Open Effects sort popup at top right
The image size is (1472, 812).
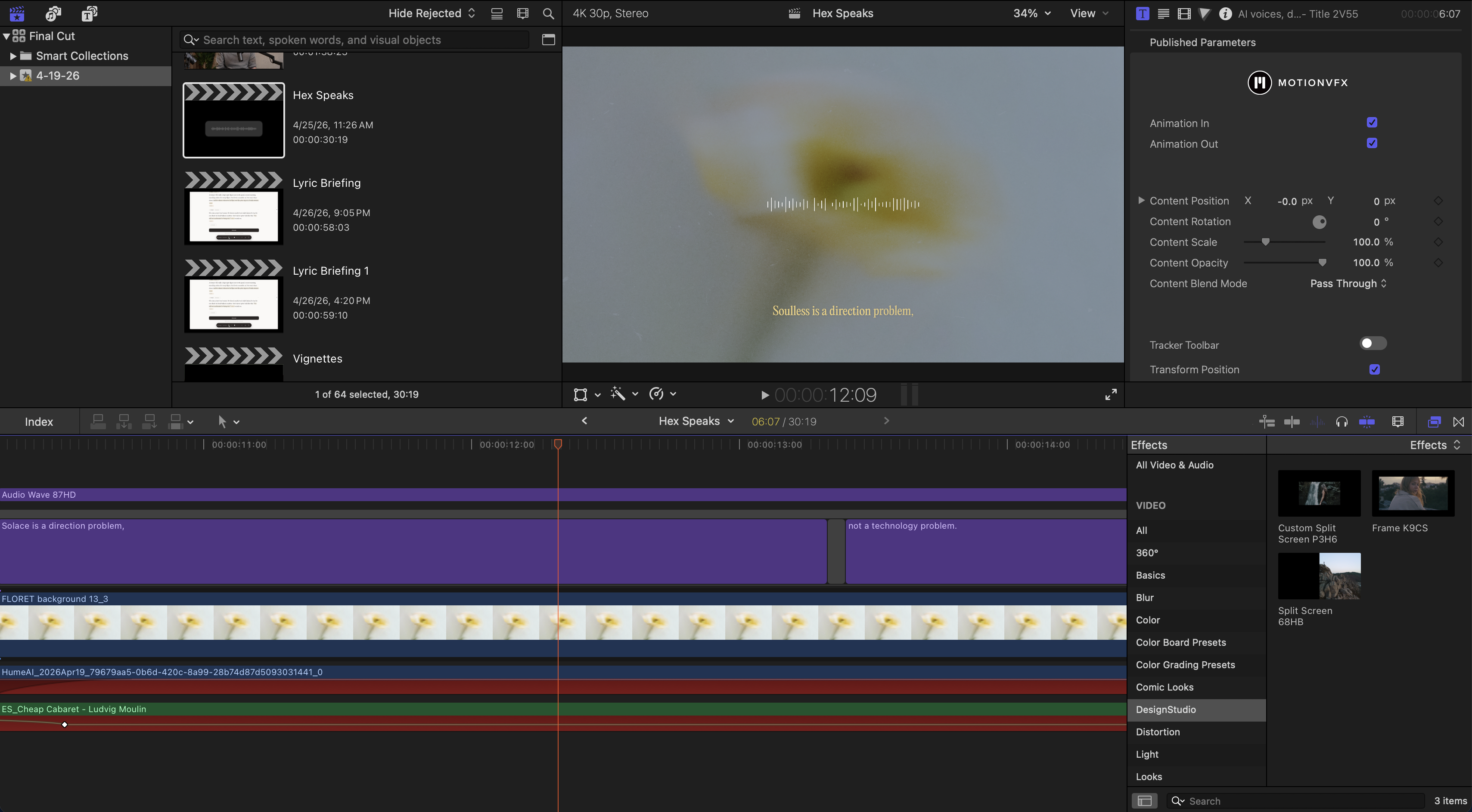click(1435, 445)
